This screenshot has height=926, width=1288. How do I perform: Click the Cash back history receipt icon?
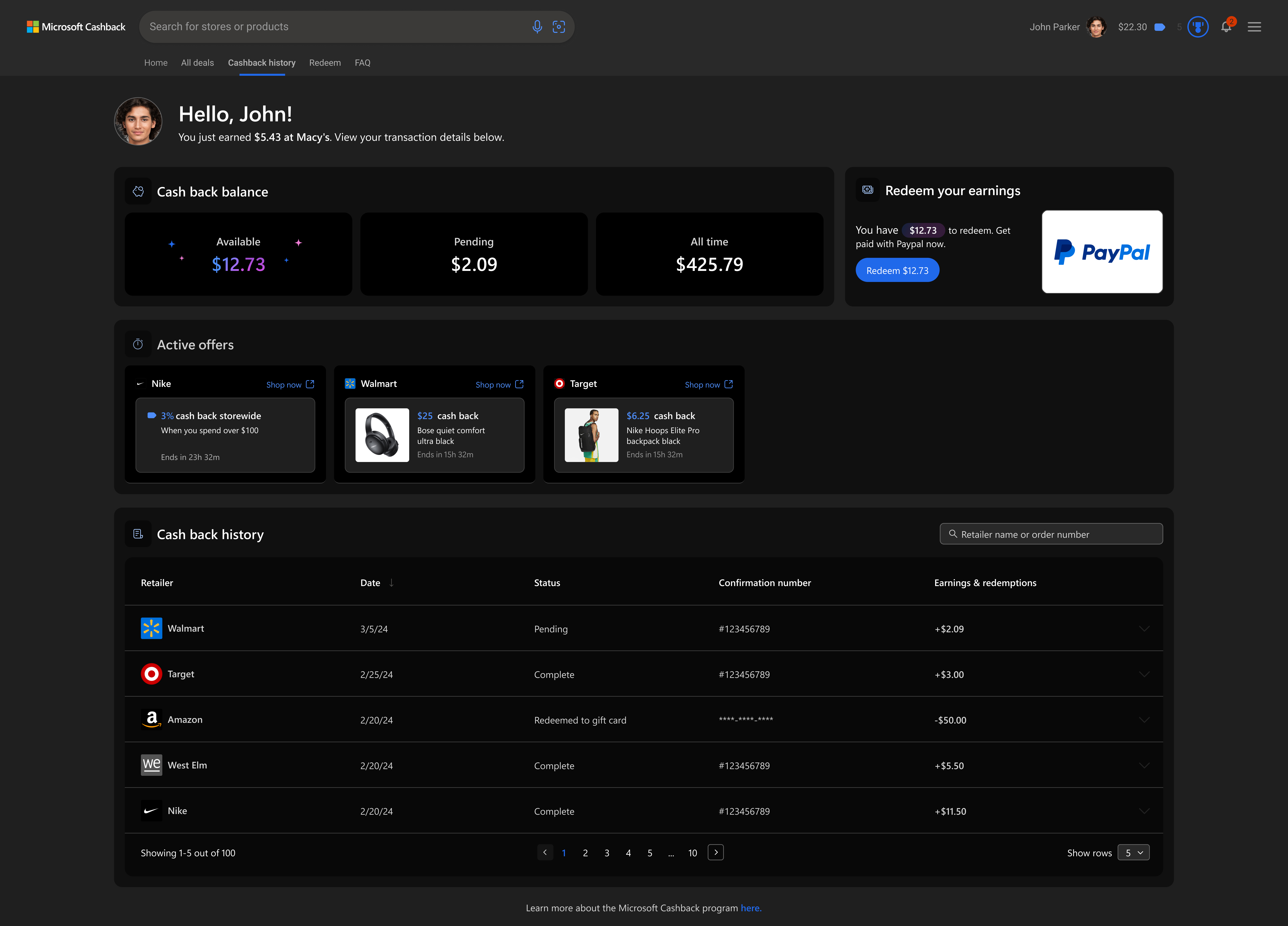[138, 534]
